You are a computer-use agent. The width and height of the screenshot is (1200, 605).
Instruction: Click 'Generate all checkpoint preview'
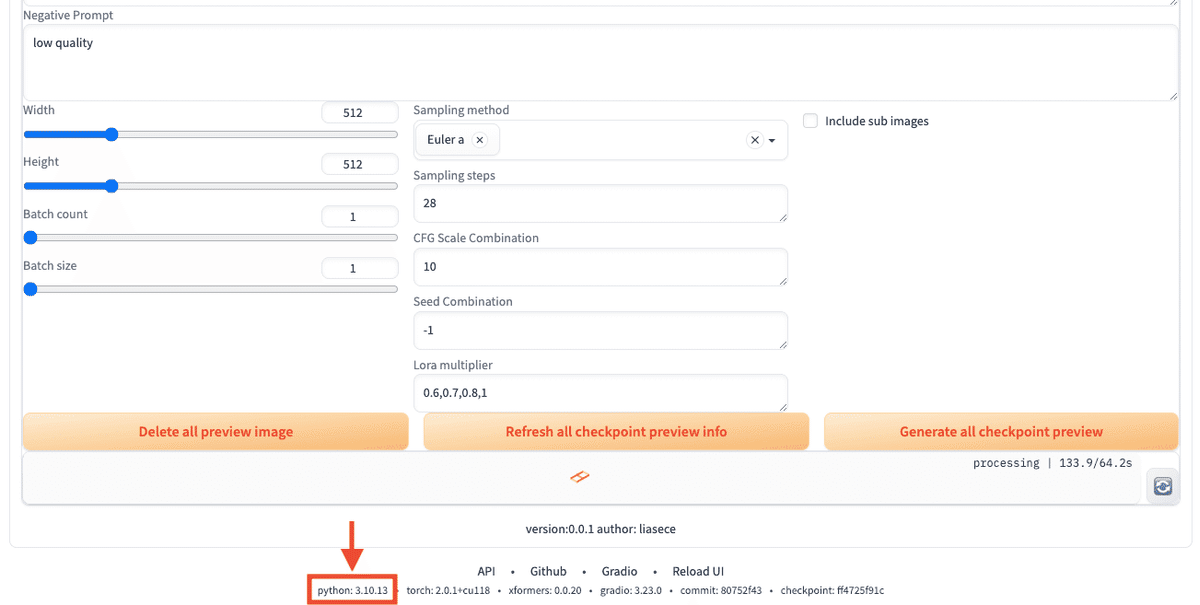point(1000,431)
